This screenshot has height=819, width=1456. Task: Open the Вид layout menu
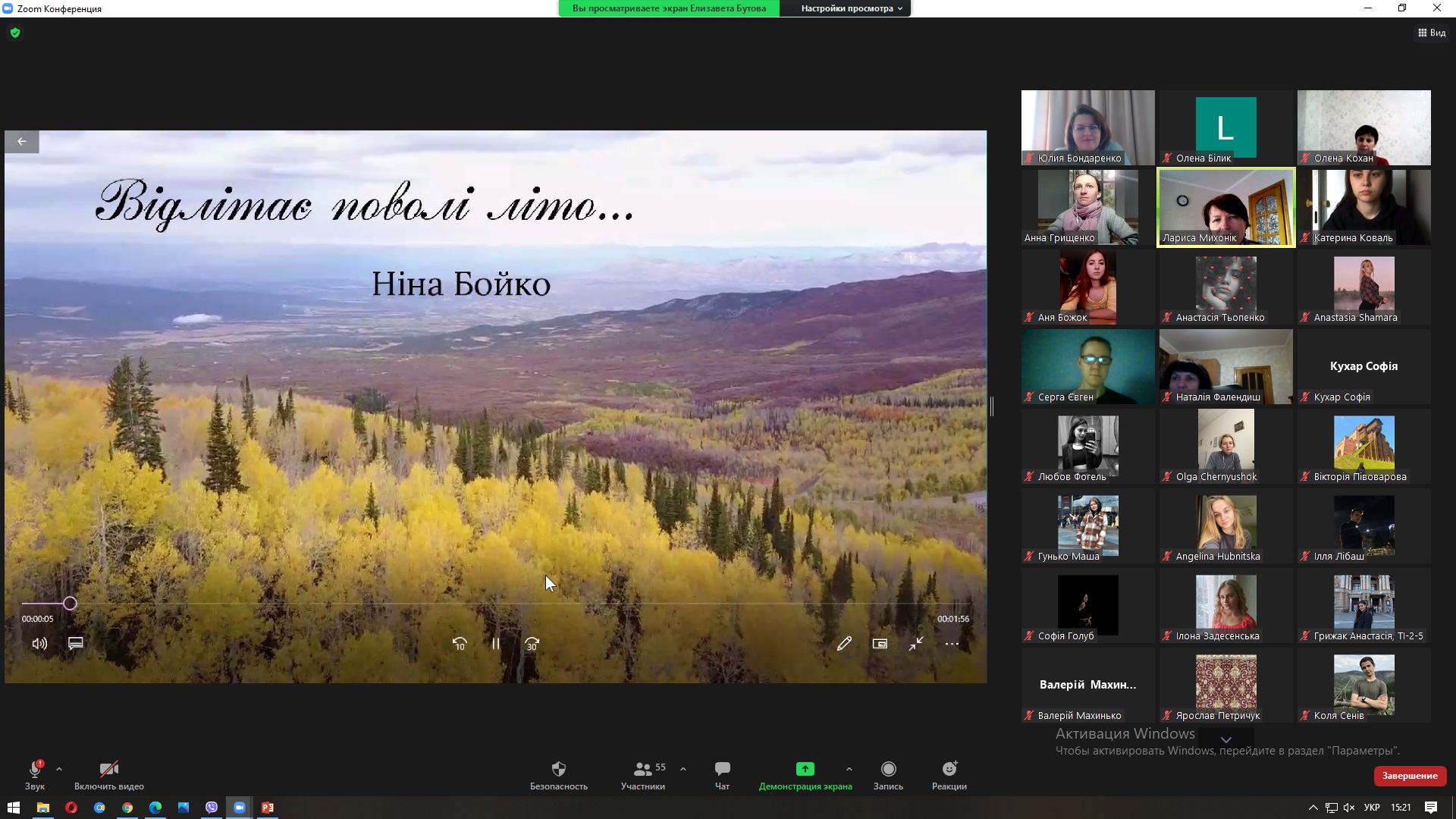[x=1432, y=33]
